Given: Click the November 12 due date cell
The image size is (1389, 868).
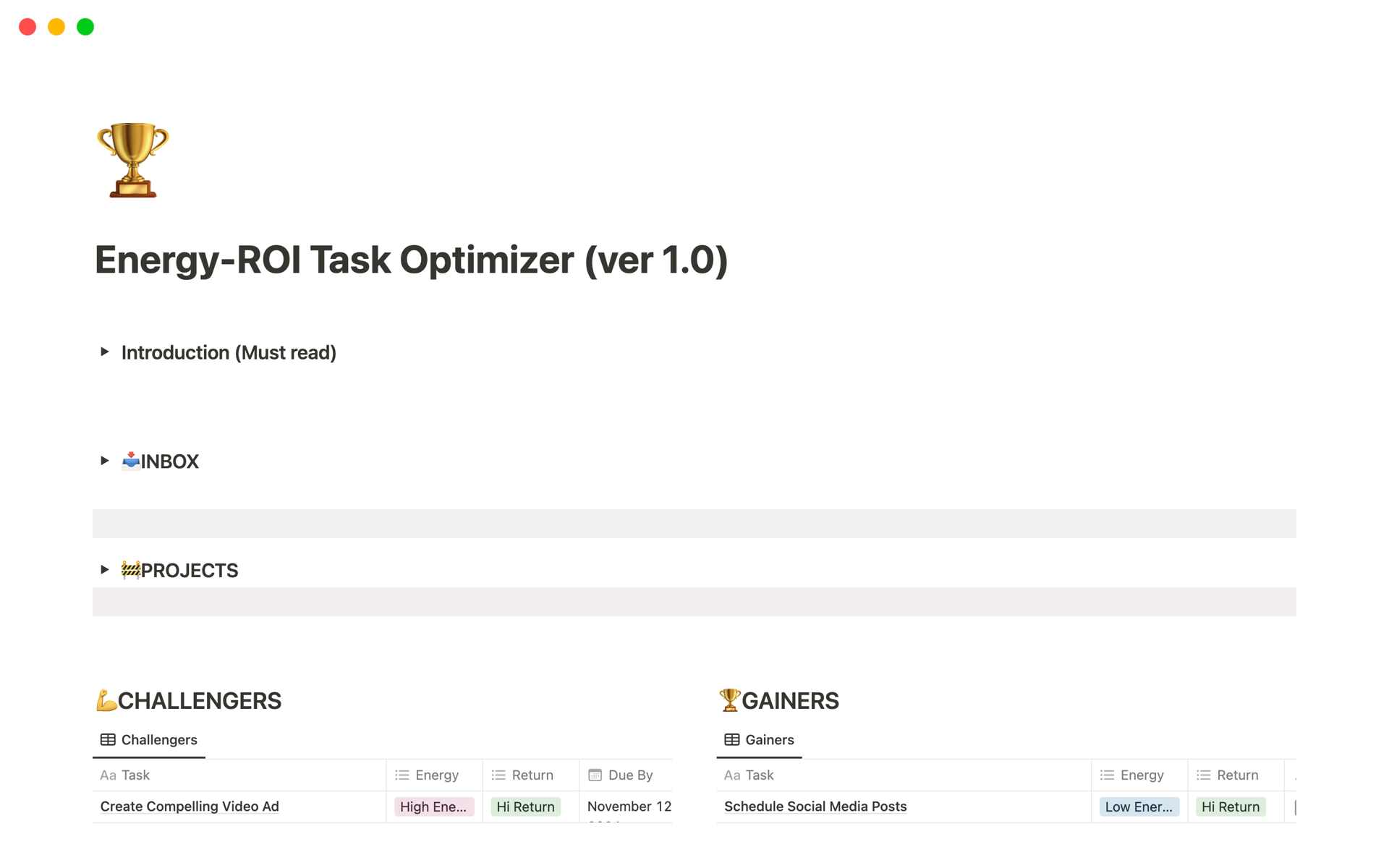Looking at the screenshot, I should click(x=628, y=807).
